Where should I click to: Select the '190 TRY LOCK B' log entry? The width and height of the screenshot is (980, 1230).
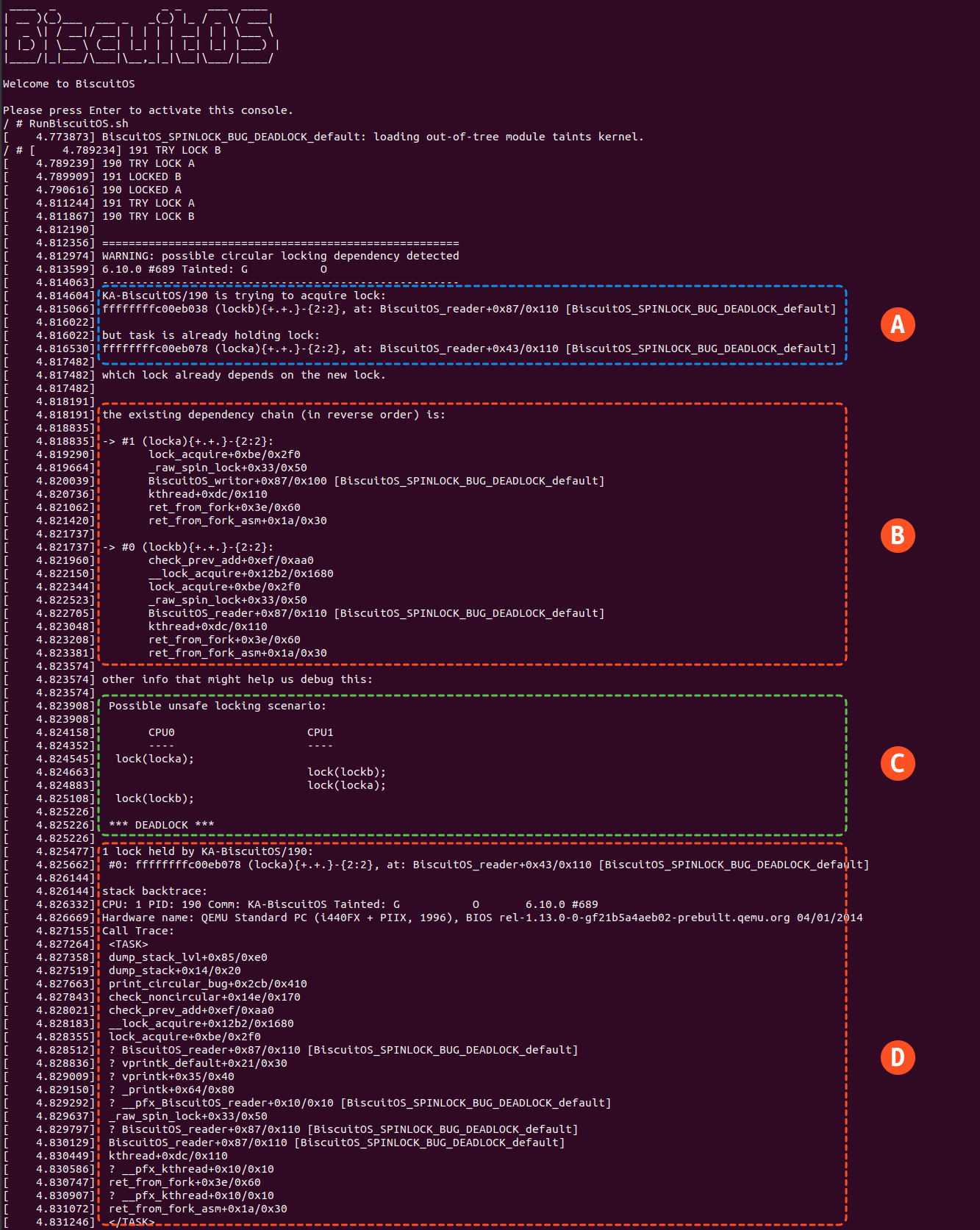149,216
